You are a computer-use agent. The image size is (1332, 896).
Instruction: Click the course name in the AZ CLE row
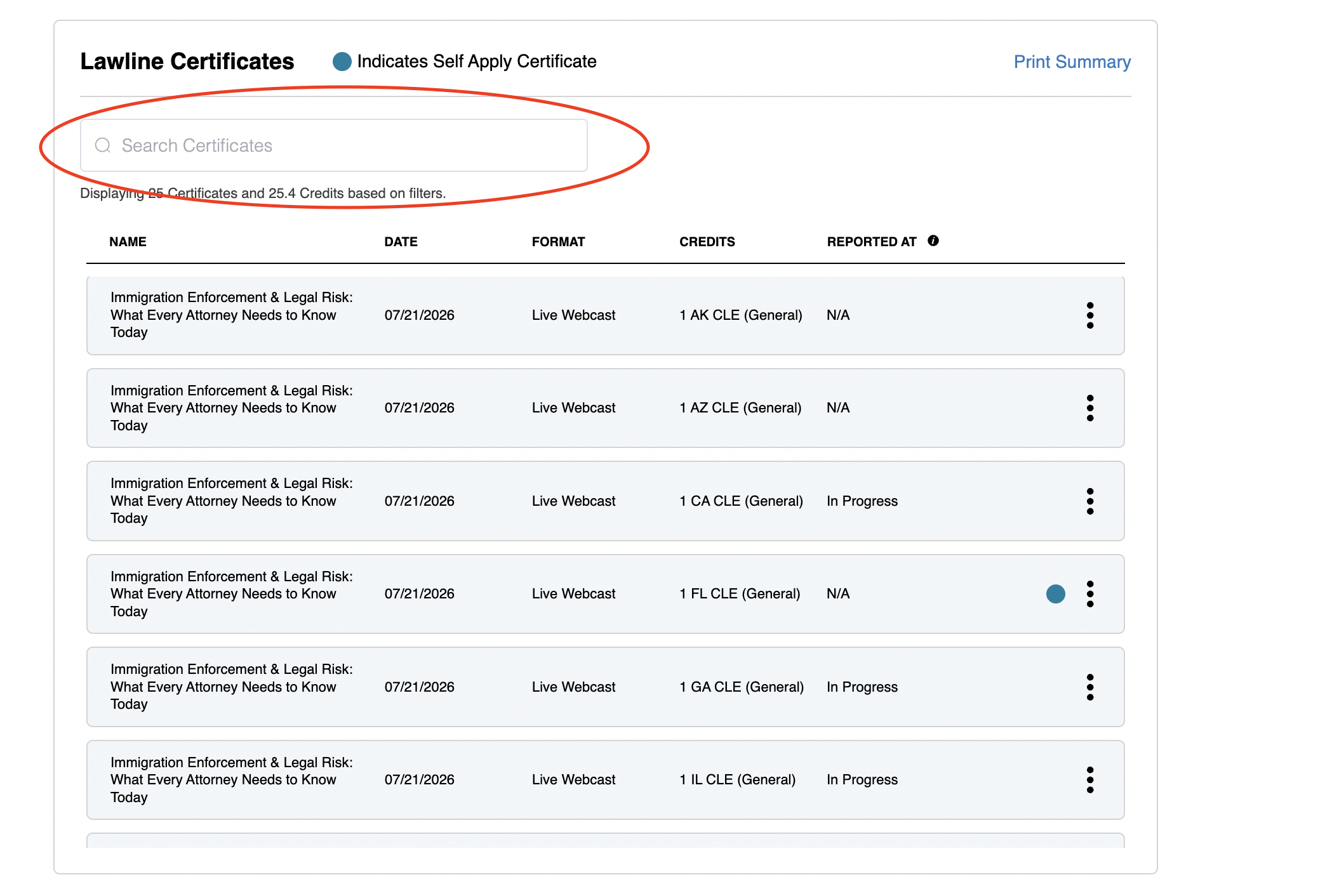pos(232,408)
